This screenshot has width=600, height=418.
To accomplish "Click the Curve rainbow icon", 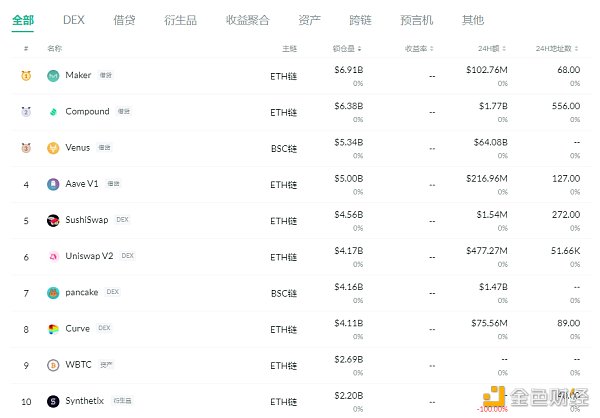I will point(53,328).
